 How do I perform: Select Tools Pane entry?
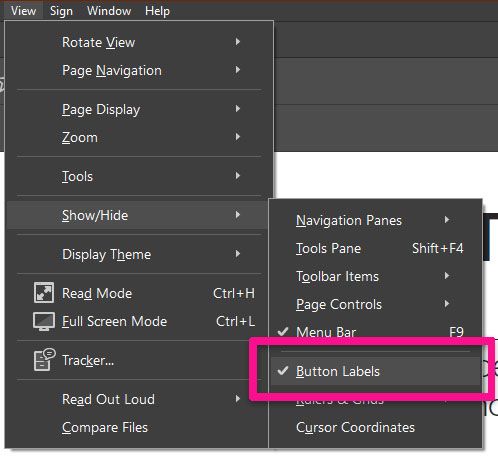pyautogui.click(x=375, y=248)
